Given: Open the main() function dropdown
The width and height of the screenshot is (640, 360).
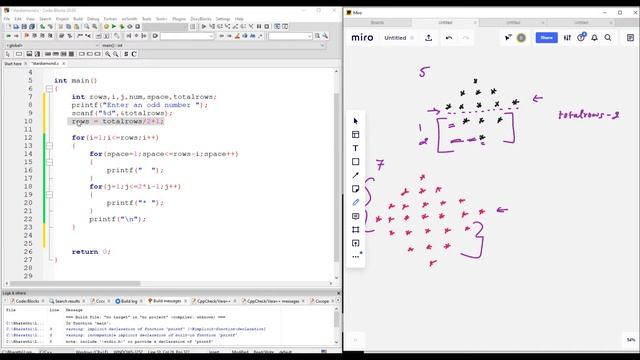Looking at the screenshot, I should 213,45.
